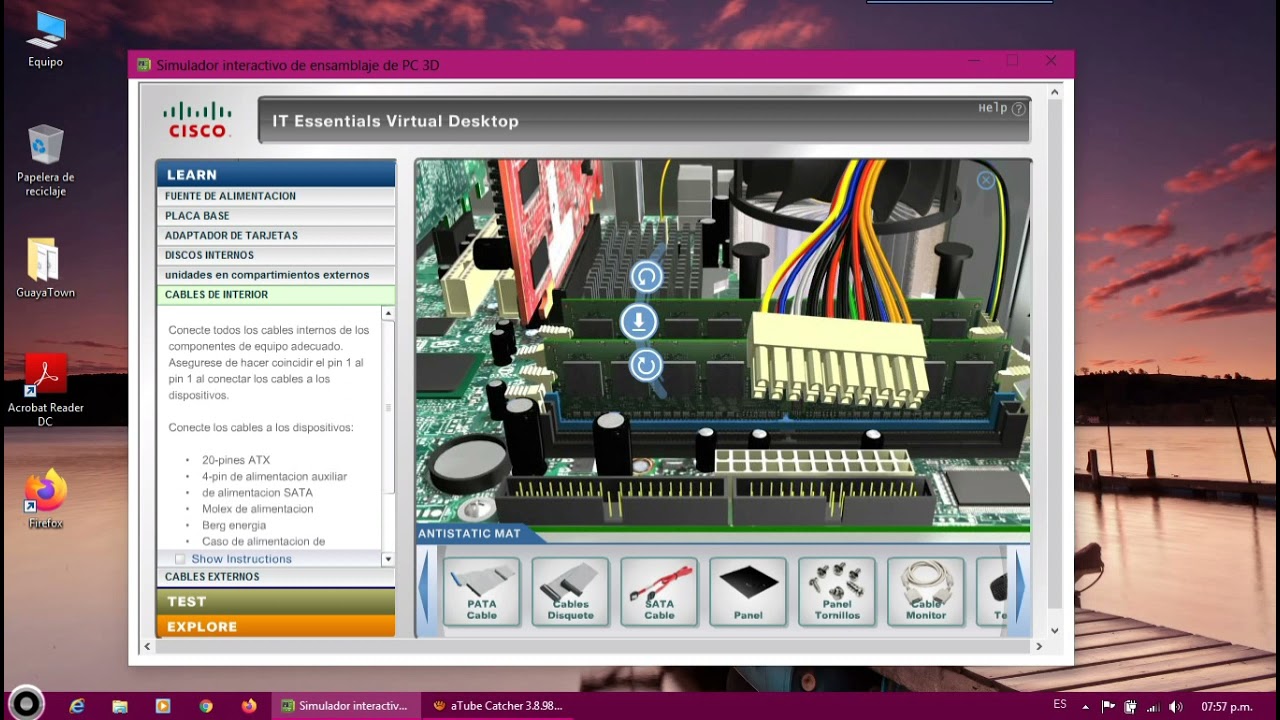Click the Berg energia list entry
This screenshot has height=720, width=1280.
point(234,525)
